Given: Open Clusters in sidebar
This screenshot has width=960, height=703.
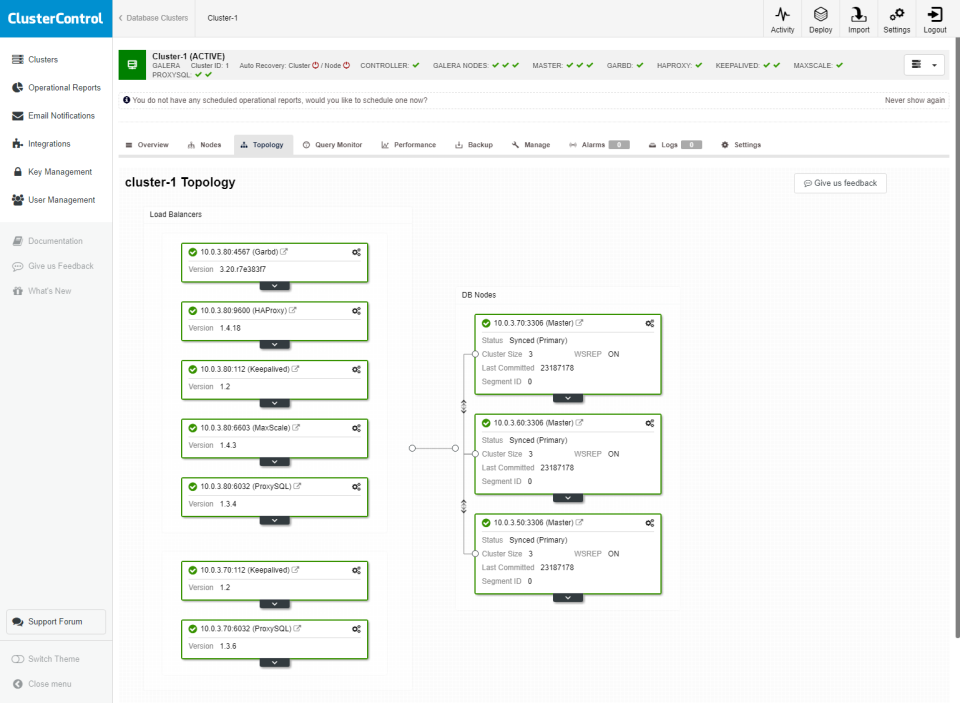Looking at the screenshot, I should coord(36,59).
